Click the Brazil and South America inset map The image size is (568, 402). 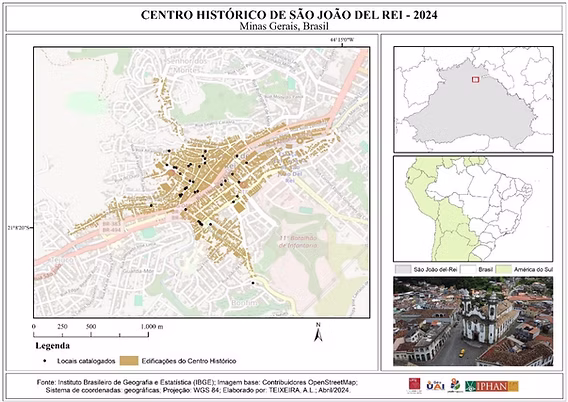pos(473,209)
